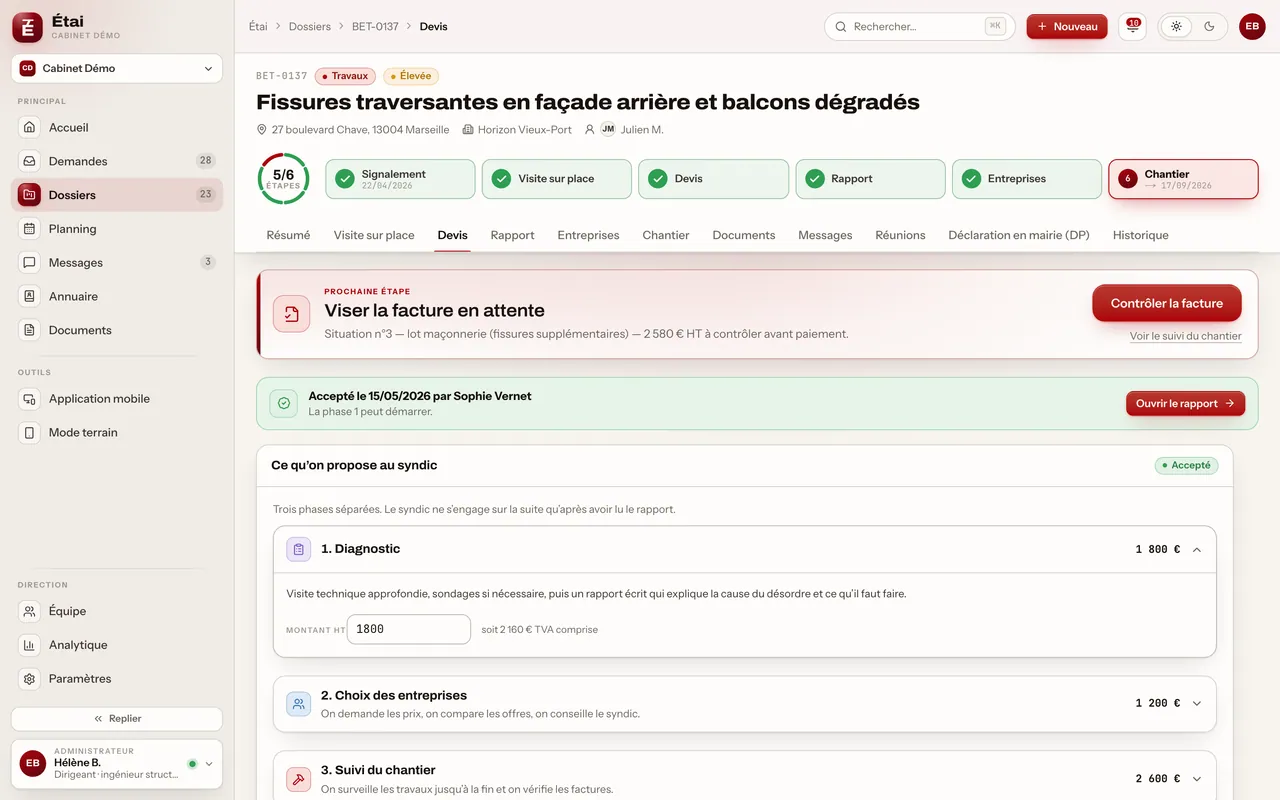1280x800 pixels.
Task: Click the Équipe people icon
Action: pyautogui.click(x=30, y=611)
